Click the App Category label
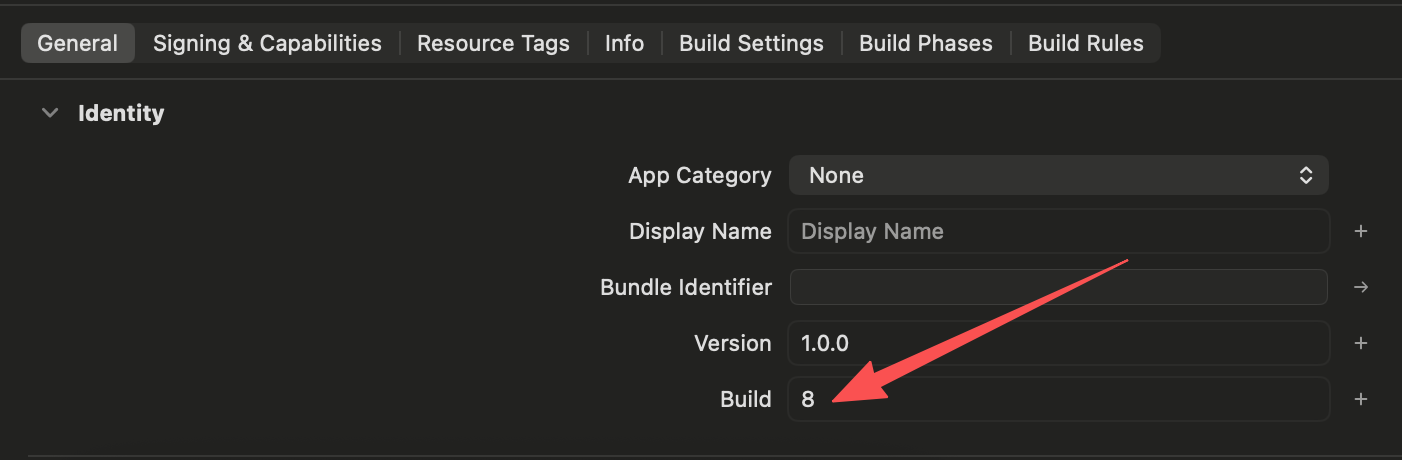 tap(700, 175)
